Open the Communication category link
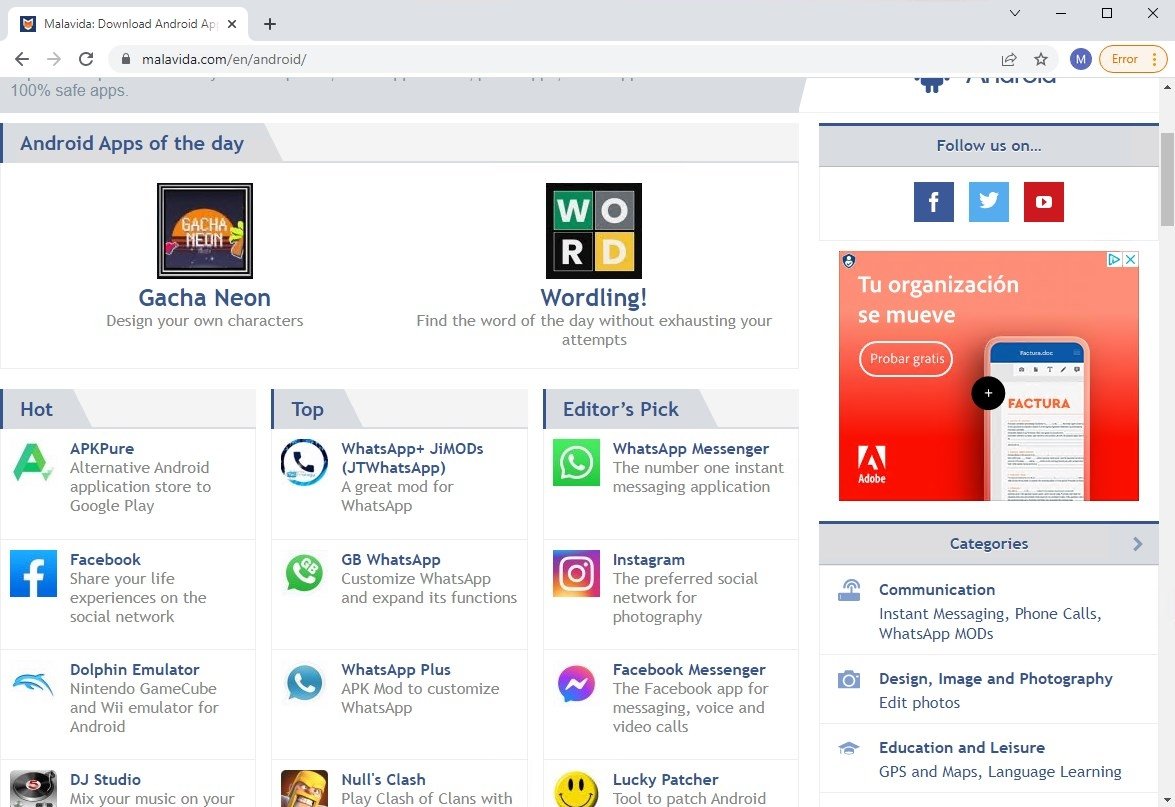The height and width of the screenshot is (807, 1175). [x=937, y=590]
